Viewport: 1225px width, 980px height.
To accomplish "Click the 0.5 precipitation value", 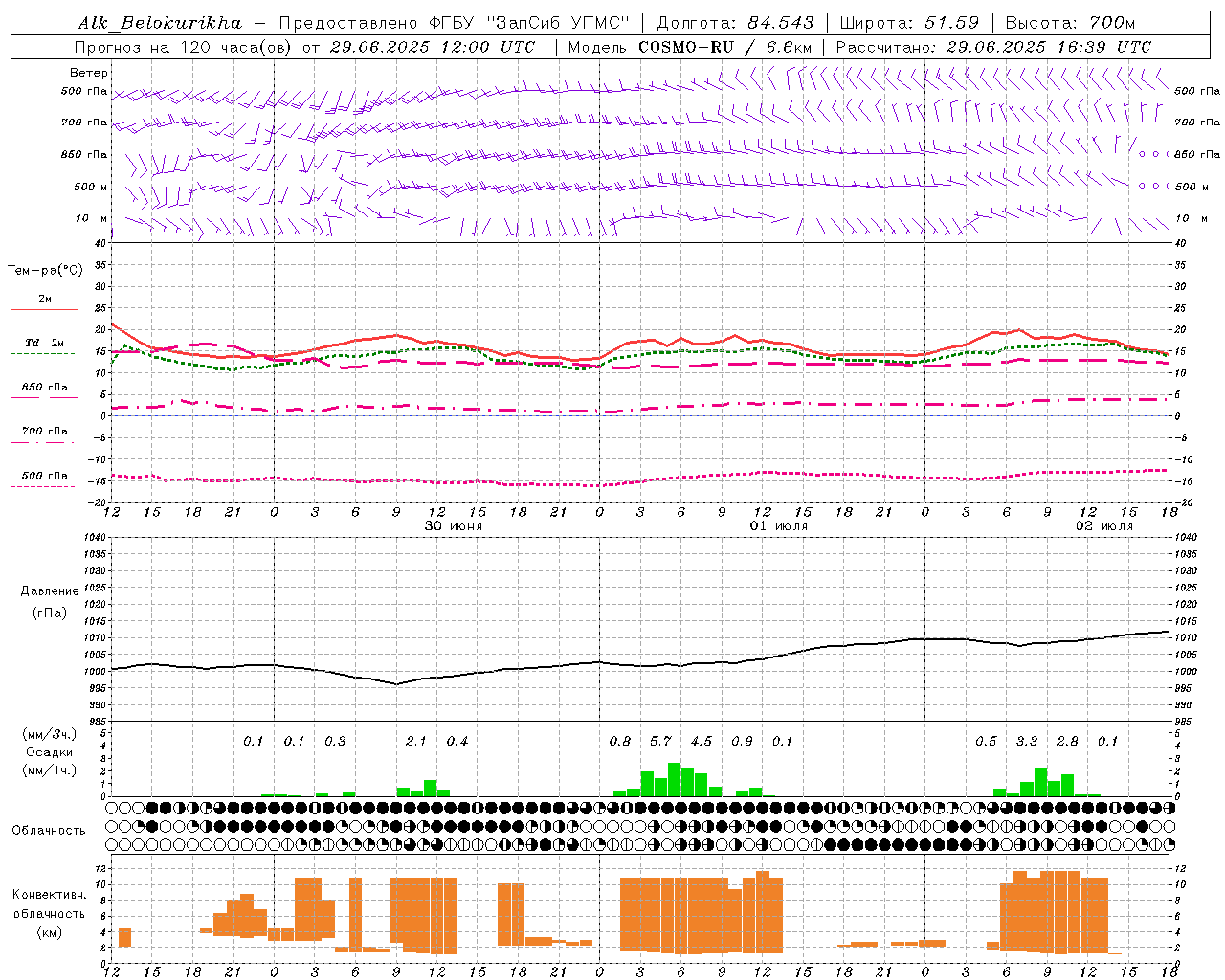I will click(x=986, y=742).
